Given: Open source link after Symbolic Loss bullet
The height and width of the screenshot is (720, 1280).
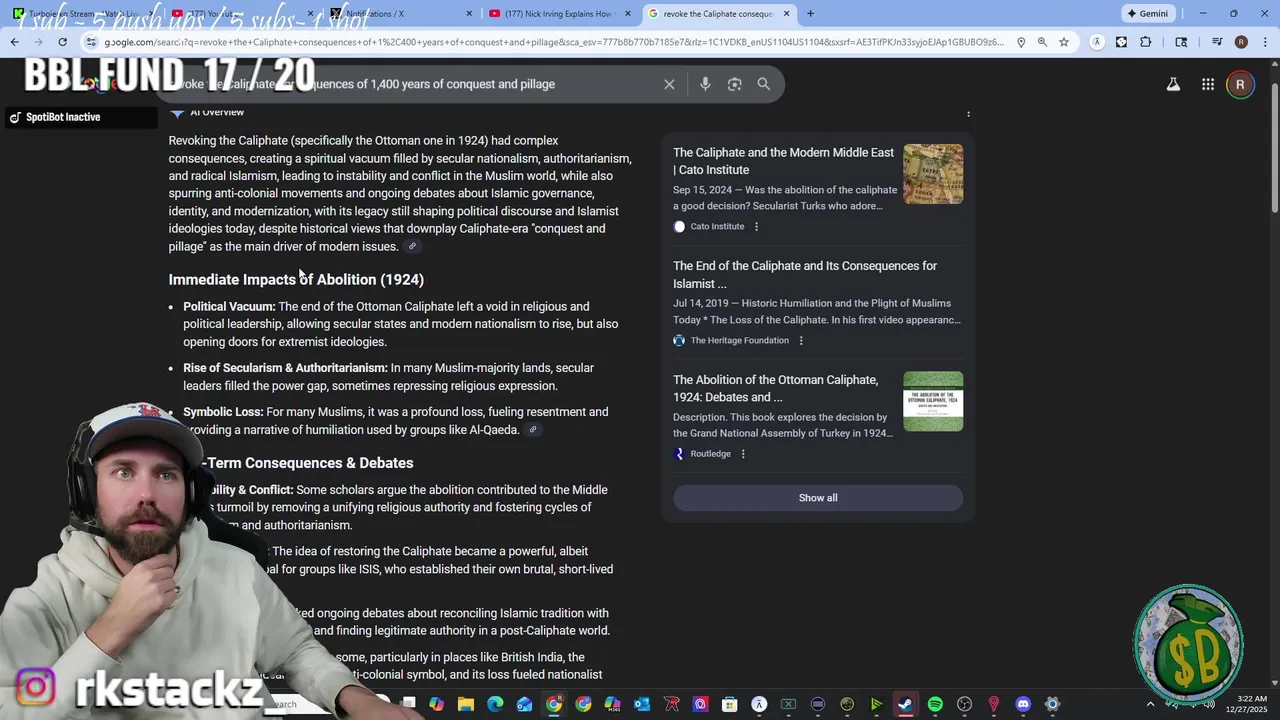Looking at the screenshot, I should click(533, 430).
